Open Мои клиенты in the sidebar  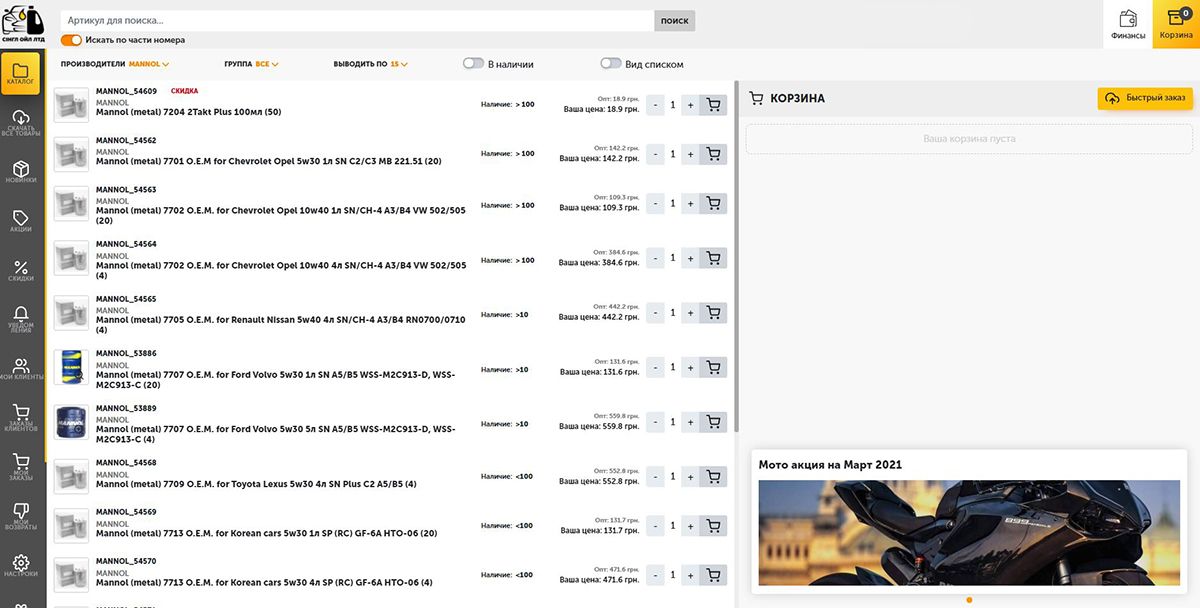(x=21, y=368)
